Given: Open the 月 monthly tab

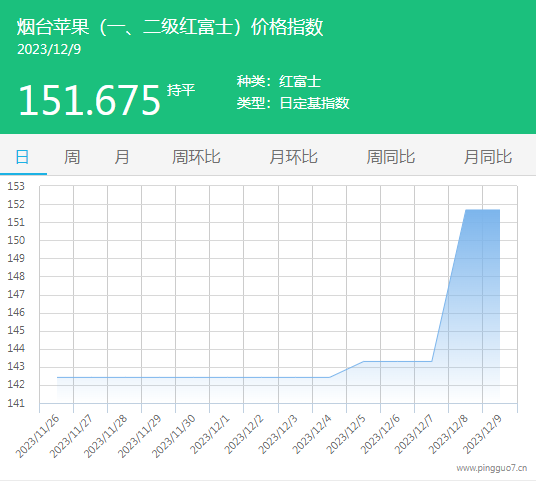Looking at the screenshot, I should [122, 157].
